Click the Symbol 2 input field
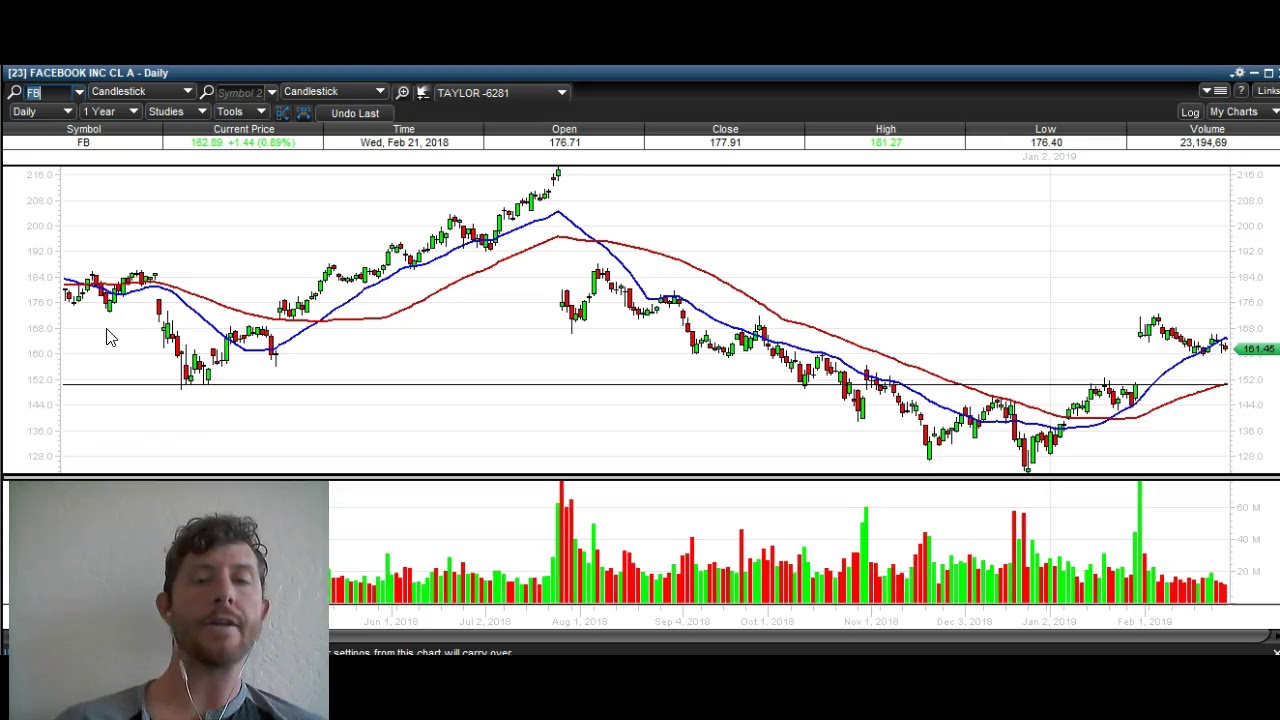The height and width of the screenshot is (720, 1280). 240,92
